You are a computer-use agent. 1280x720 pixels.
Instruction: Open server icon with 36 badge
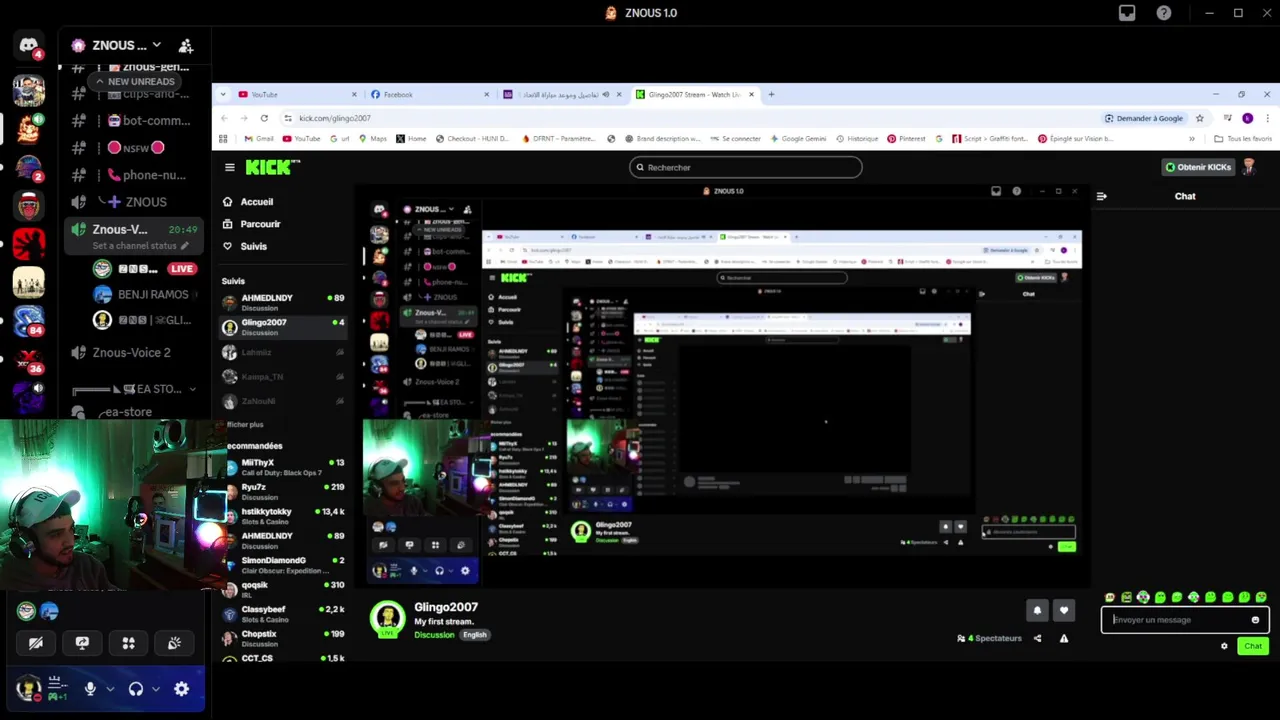[28, 360]
